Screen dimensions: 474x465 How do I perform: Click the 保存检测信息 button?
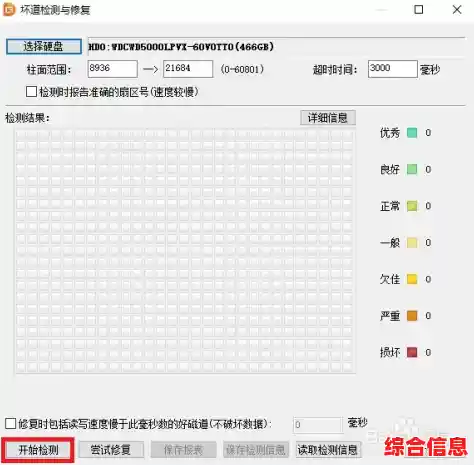(x=256, y=450)
